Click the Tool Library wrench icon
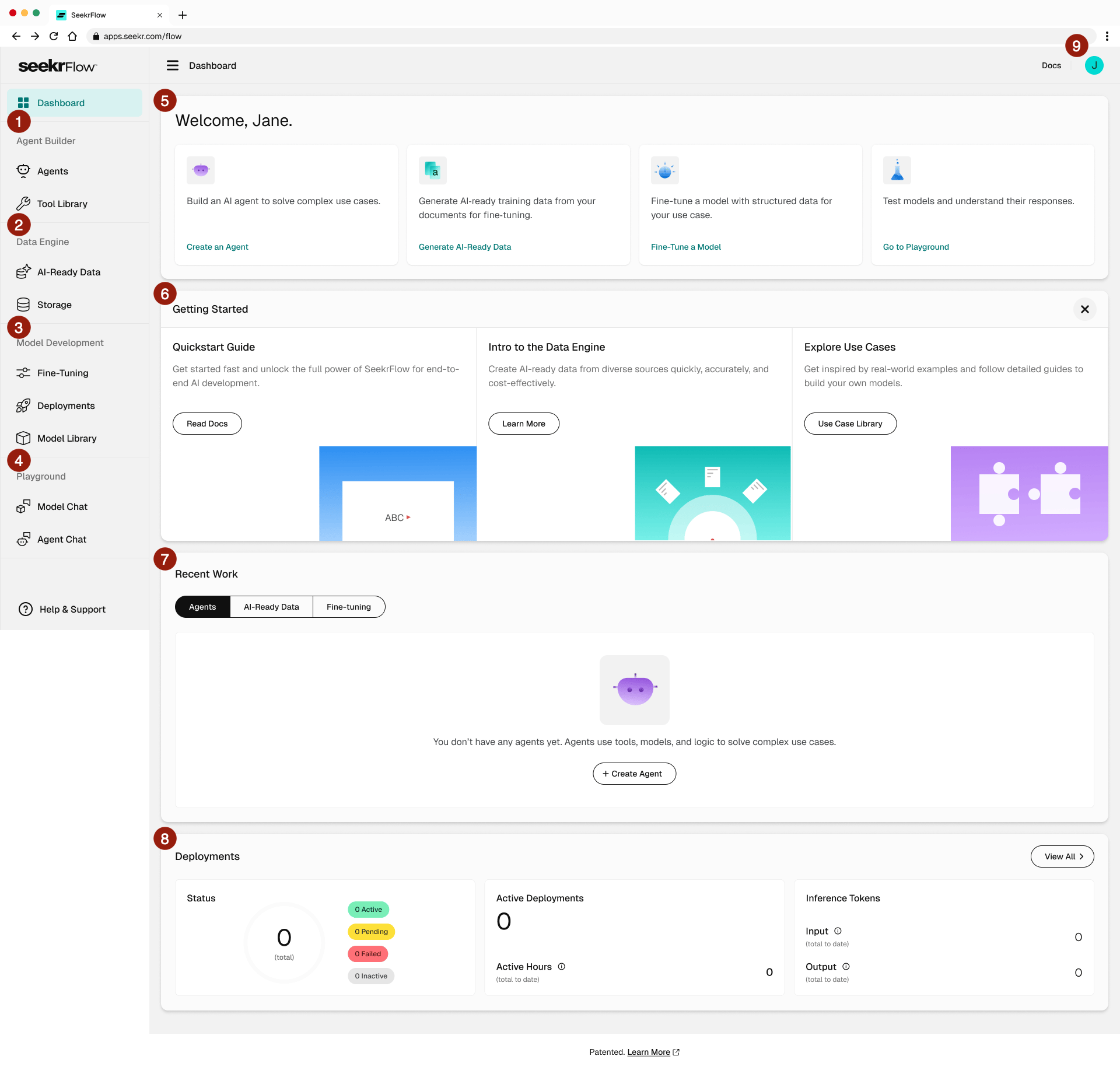Viewport: 1120px width, 1070px height. [23, 204]
